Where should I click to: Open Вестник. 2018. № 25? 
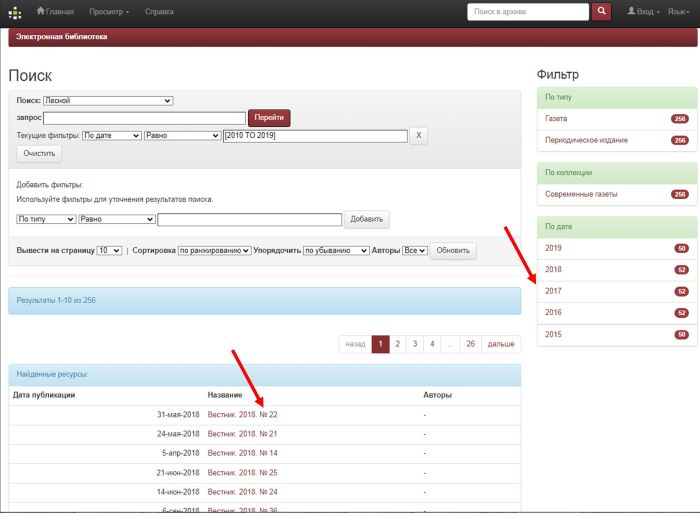242,473
